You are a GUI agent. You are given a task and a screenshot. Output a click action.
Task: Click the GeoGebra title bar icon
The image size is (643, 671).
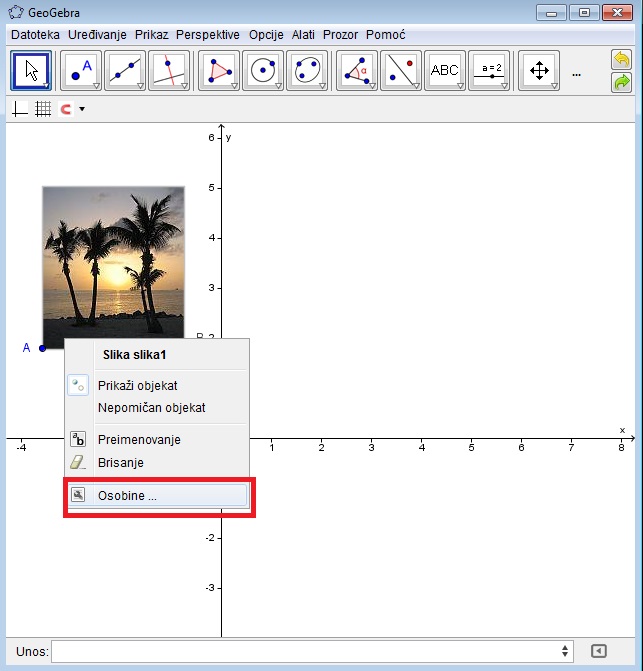pyautogui.click(x=16, y=12)
